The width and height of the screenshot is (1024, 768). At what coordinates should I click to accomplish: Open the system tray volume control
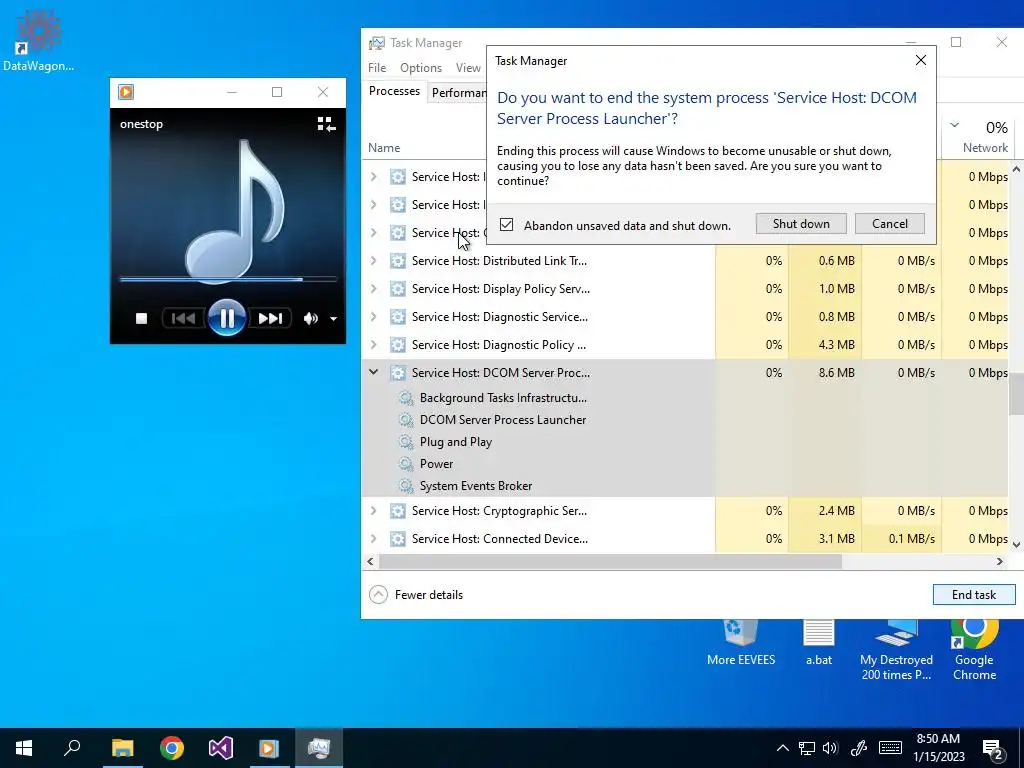[x=830, y=748]
